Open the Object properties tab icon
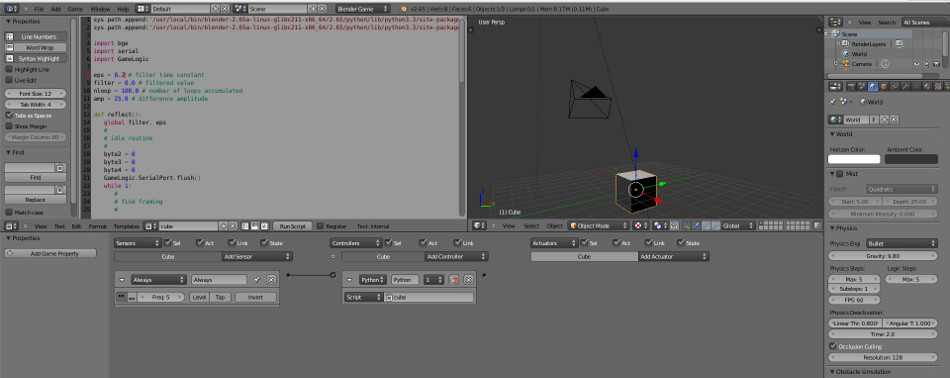Viewport: 950px width, 378px height. tap(883, 86)
